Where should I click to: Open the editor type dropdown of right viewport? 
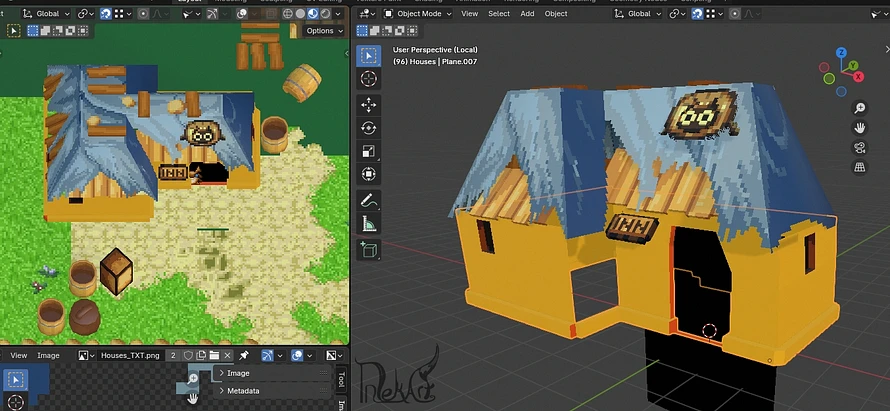pos(367,14)
